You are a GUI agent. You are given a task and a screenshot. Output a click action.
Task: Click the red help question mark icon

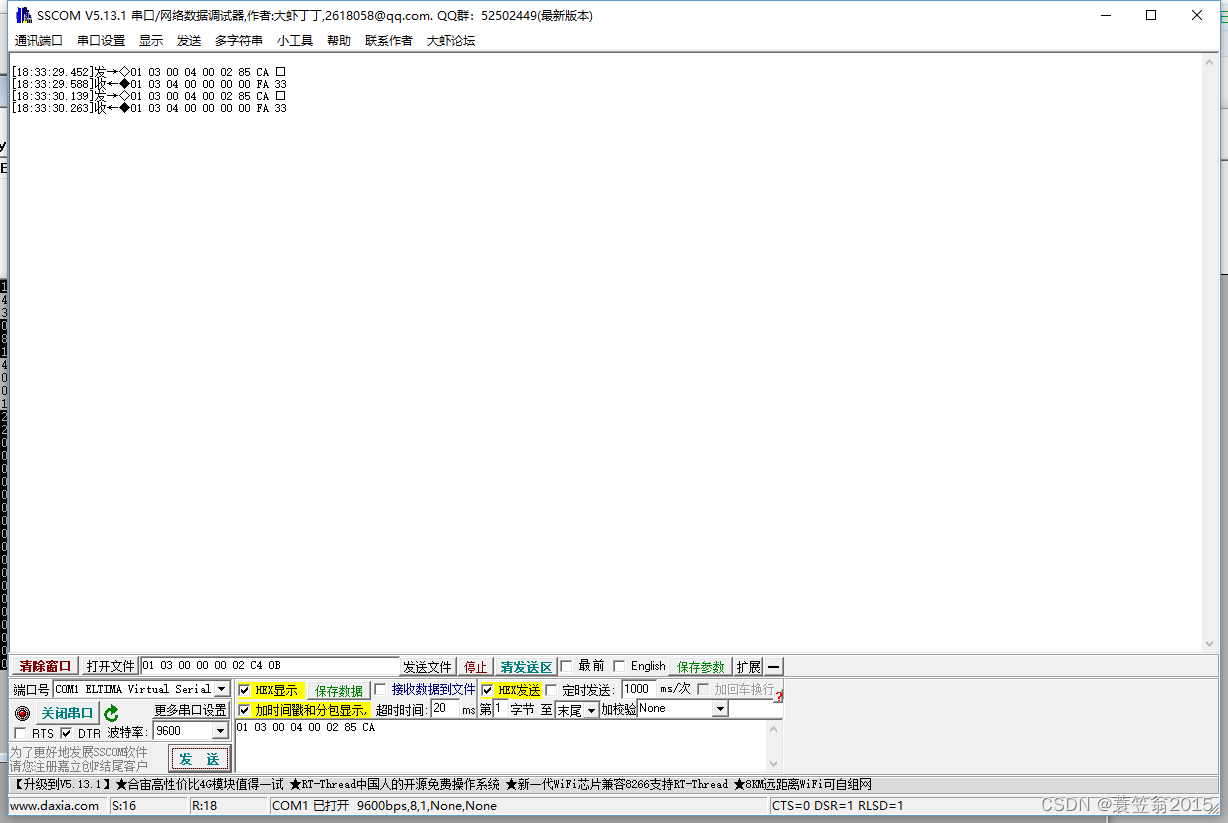click(778, 695)
